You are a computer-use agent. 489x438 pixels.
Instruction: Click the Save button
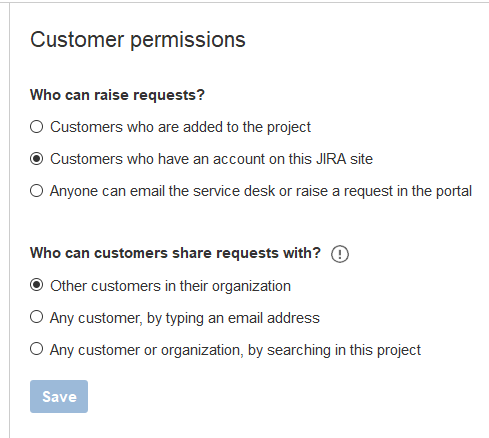[59, 396]
